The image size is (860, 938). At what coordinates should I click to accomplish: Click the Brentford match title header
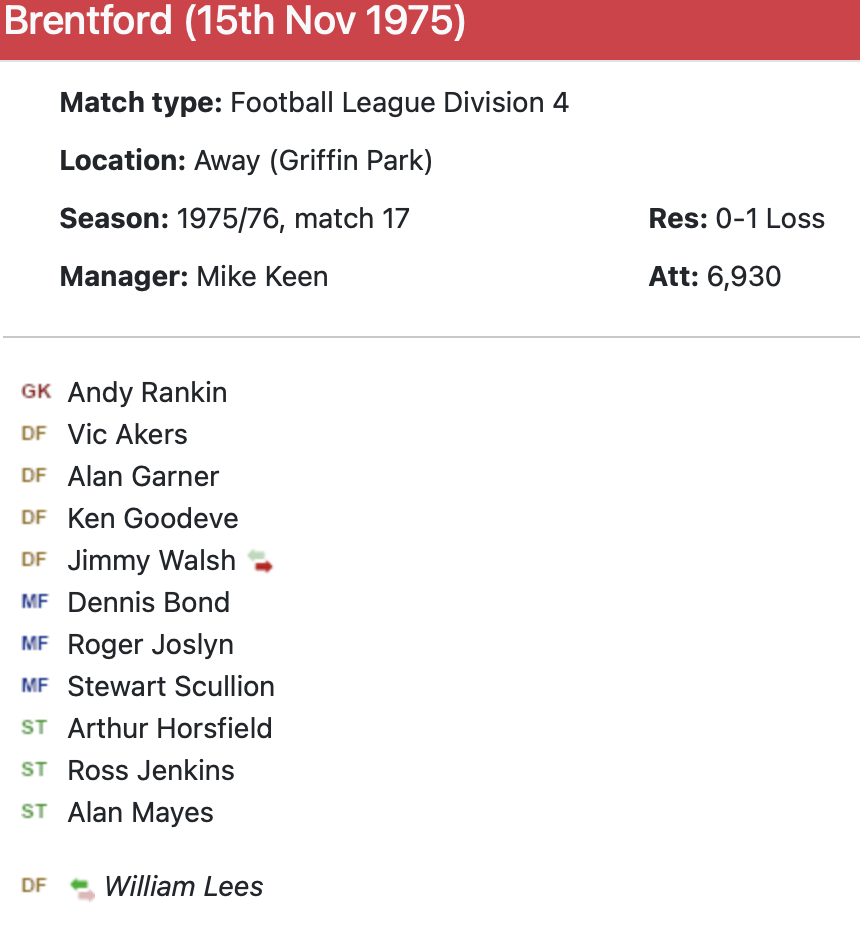(x=235, y=22)
